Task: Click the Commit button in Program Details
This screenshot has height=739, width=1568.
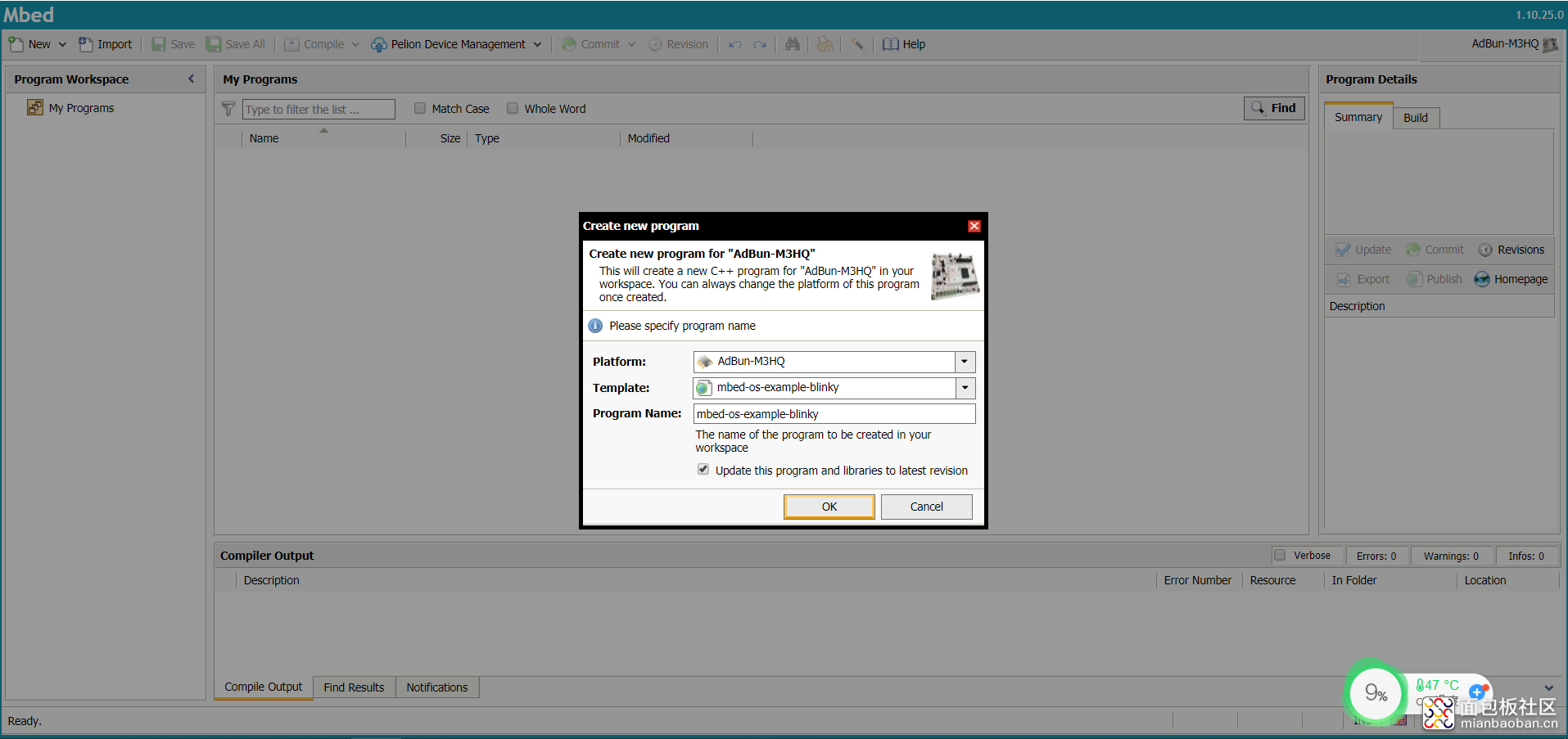Action: click(1435, 250)
